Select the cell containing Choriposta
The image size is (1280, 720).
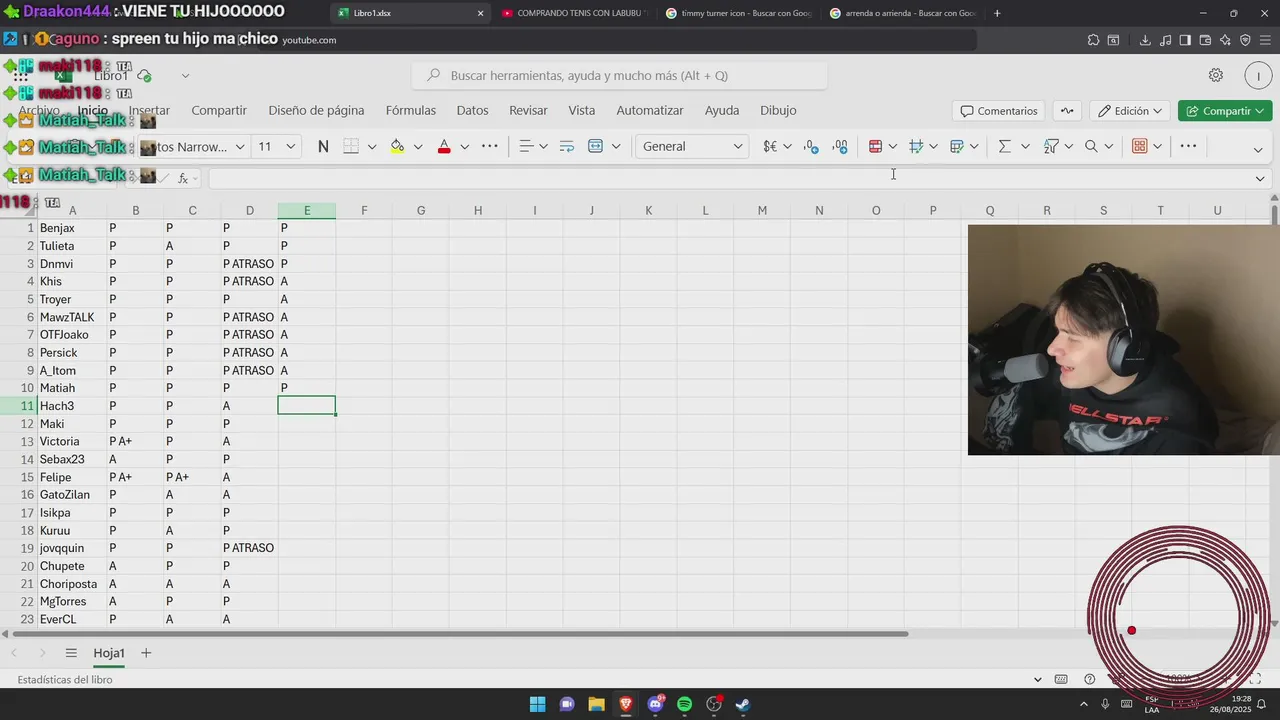pyautogui.click(x=72, y=584)
